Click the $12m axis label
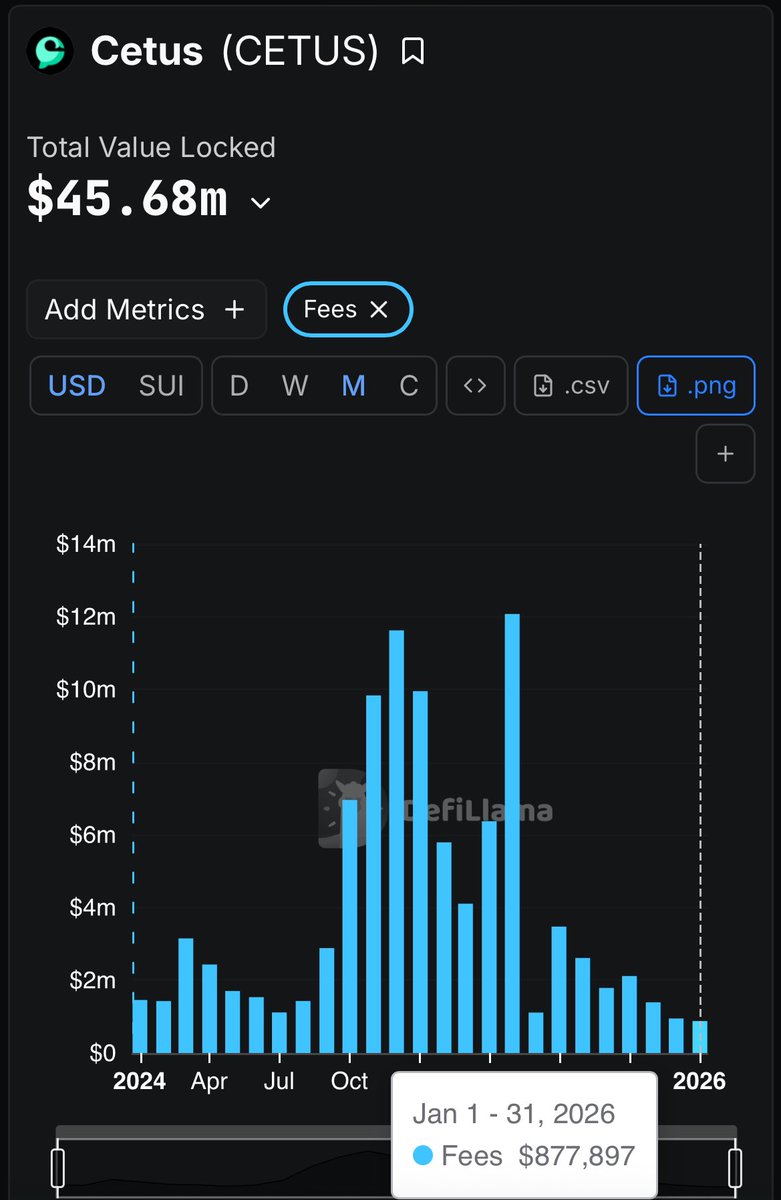The width and height of the screenshot is (781, 1200). pyautogui.click(x=86, y=617)
